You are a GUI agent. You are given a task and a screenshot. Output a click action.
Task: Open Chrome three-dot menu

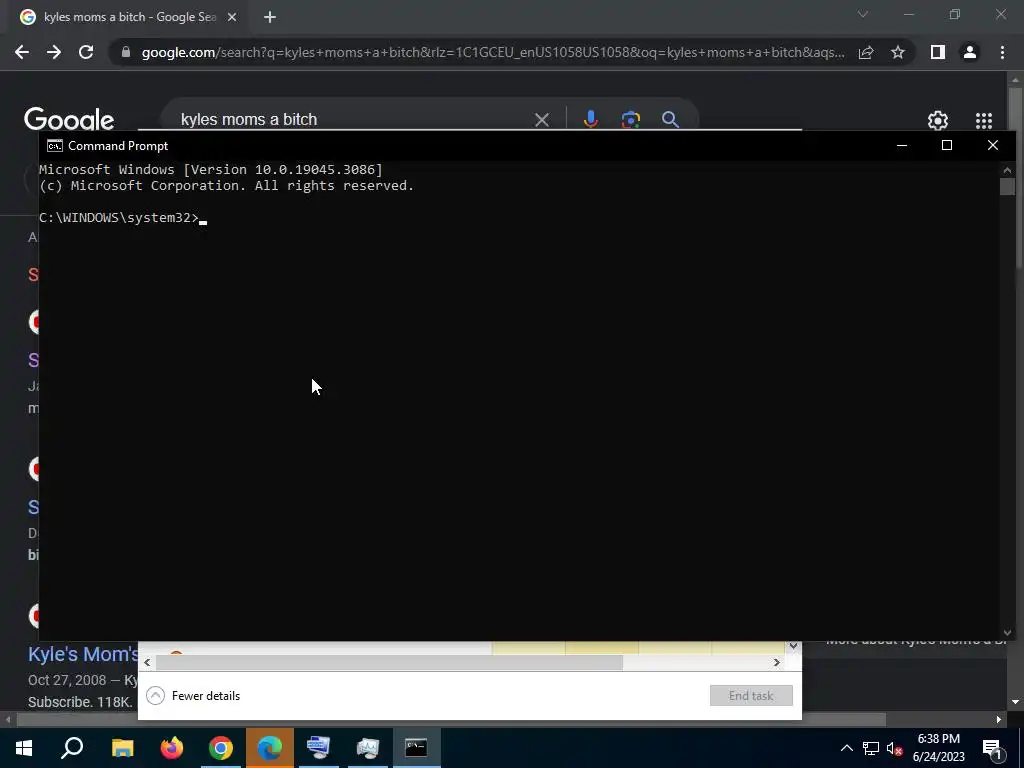click(1002, 52)
